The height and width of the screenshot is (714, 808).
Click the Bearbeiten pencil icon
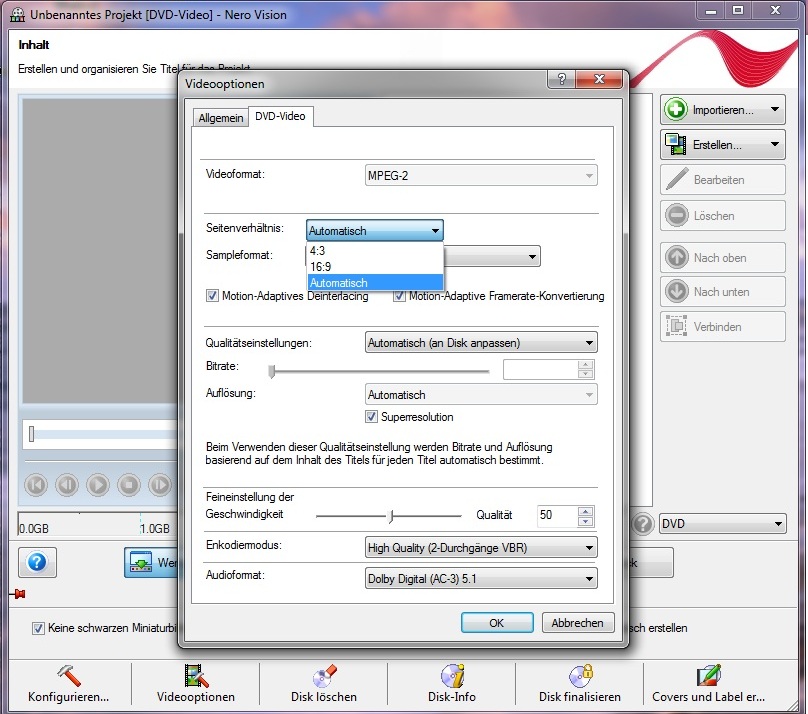point(677,179)
